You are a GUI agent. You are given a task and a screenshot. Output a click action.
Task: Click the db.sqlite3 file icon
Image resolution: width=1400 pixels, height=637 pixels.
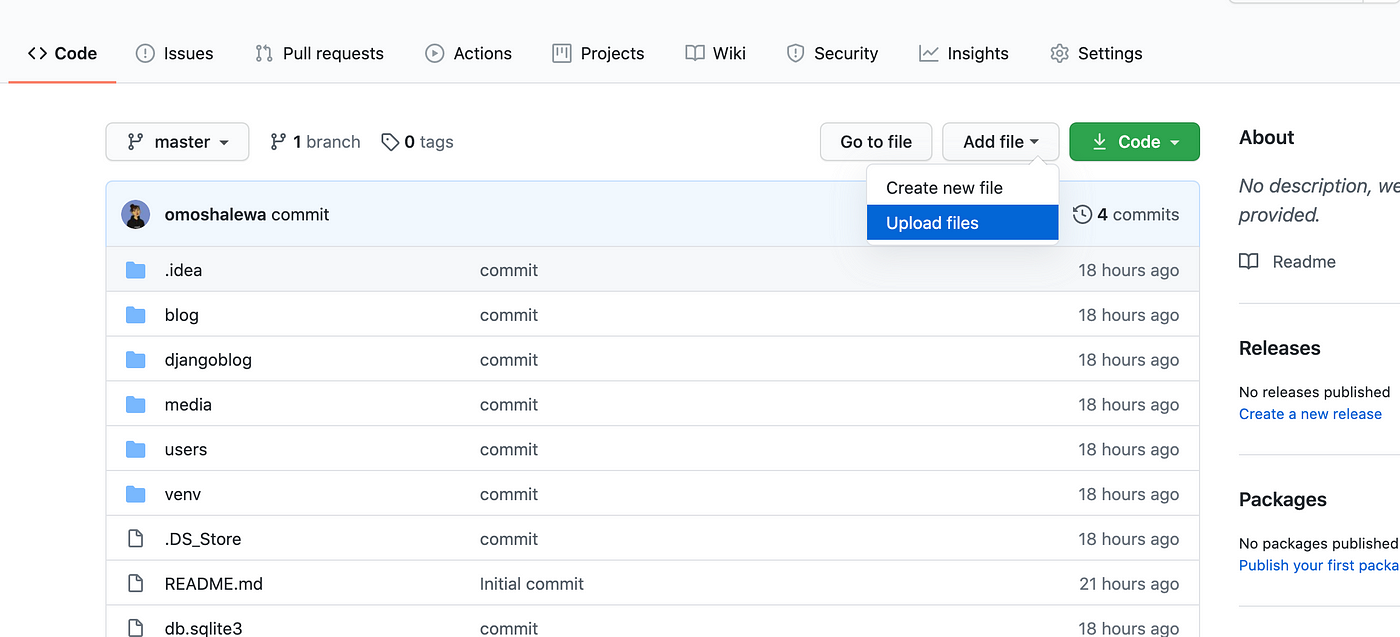[136, 628]
